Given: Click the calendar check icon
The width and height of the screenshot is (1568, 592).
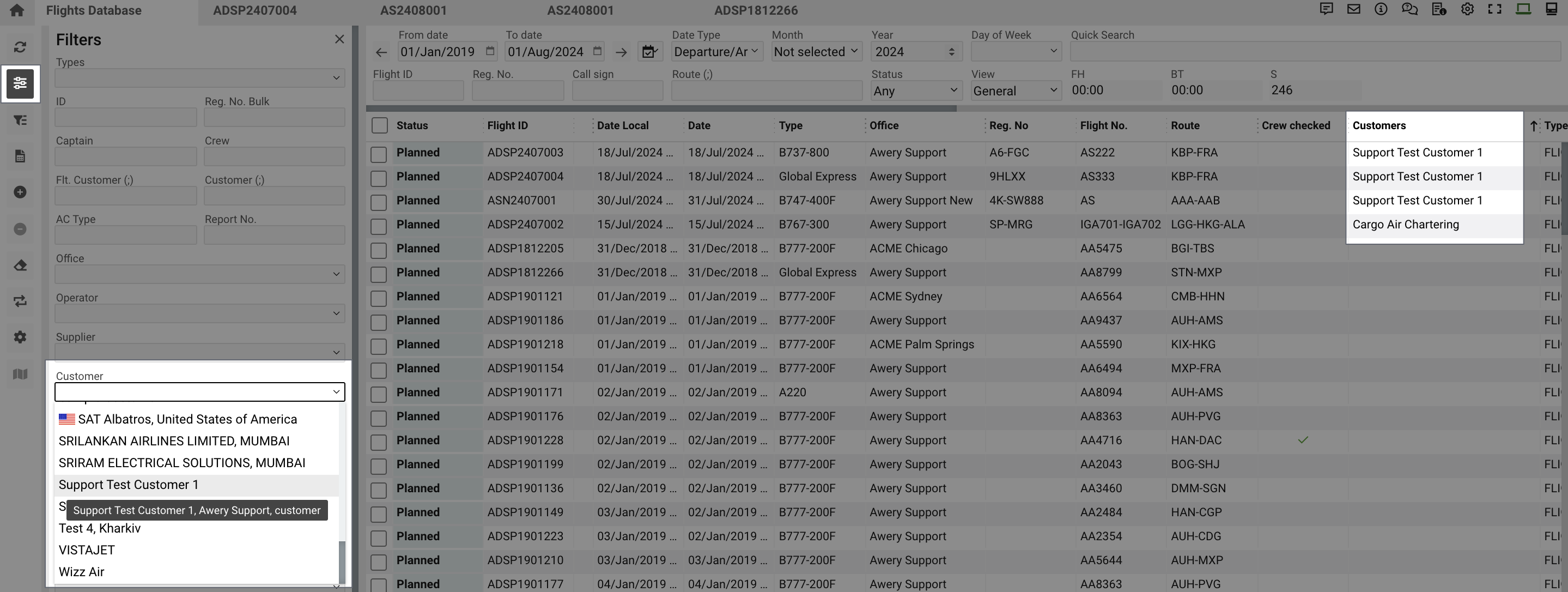Looking at the screenshot, I should 649,52.
